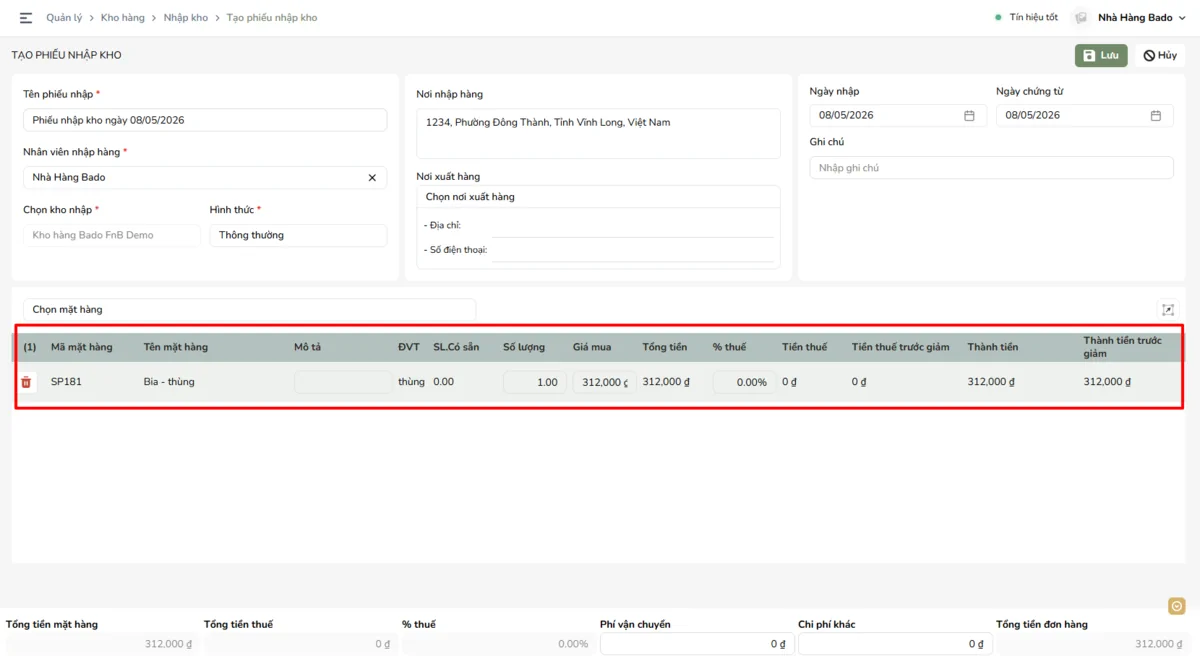1200x661 pixels.
Task: Click the thùng unit cell
Action: tap(411, 382)
